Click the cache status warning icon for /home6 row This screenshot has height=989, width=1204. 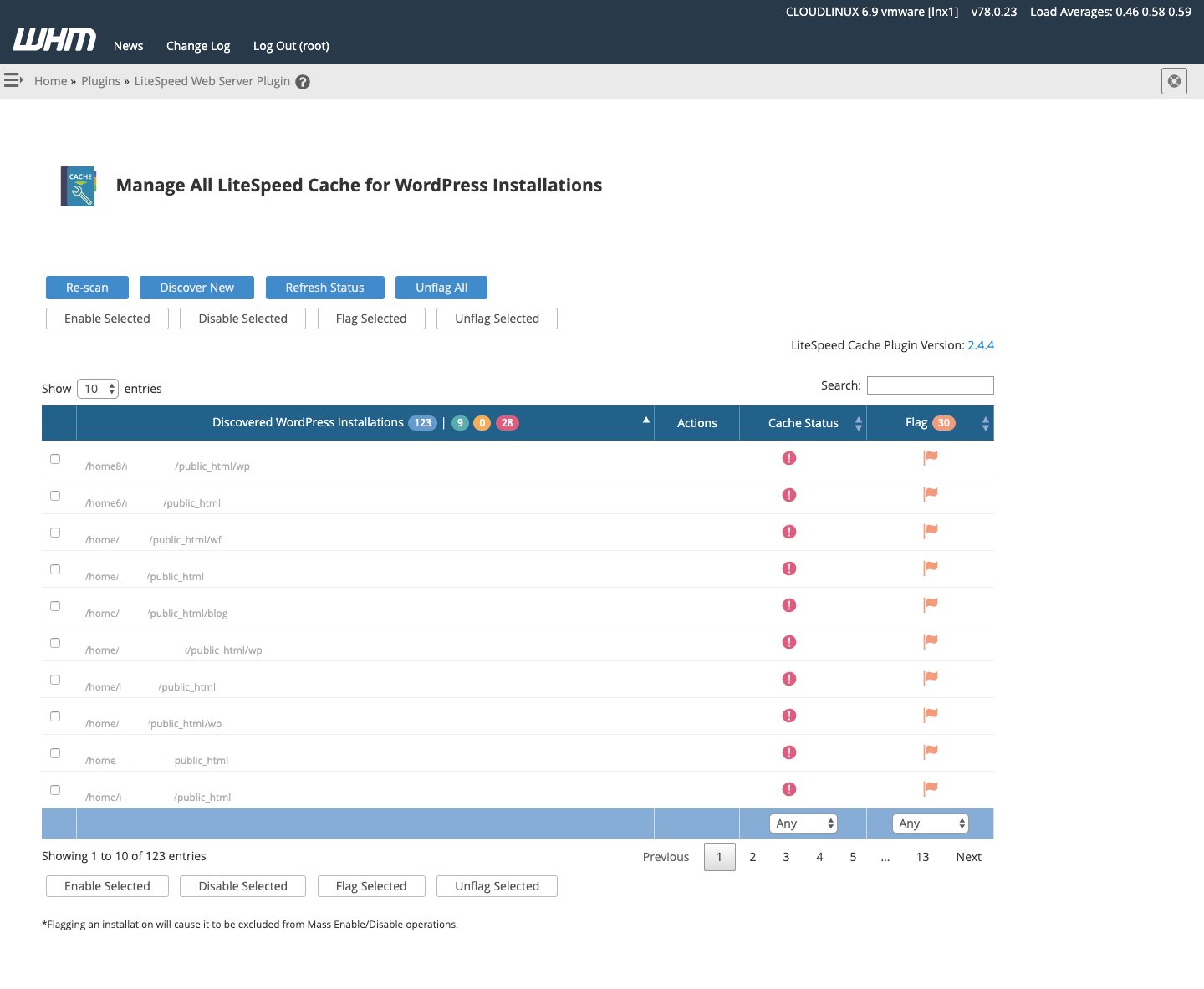[x=789, y=495]
